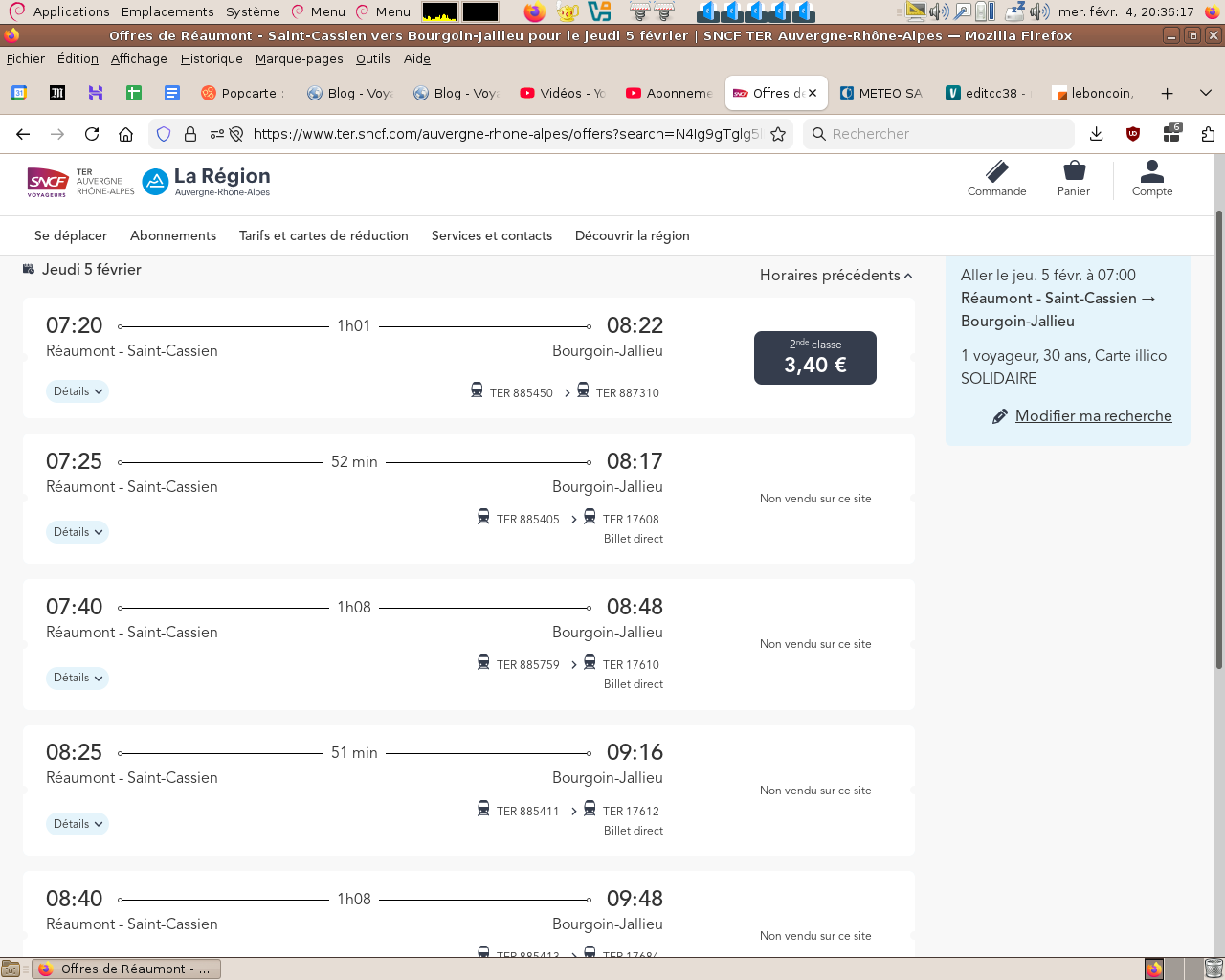Open the Firefox downloads arrow icon
Screen dimensions: 1225x980
tap(1097, 134)
